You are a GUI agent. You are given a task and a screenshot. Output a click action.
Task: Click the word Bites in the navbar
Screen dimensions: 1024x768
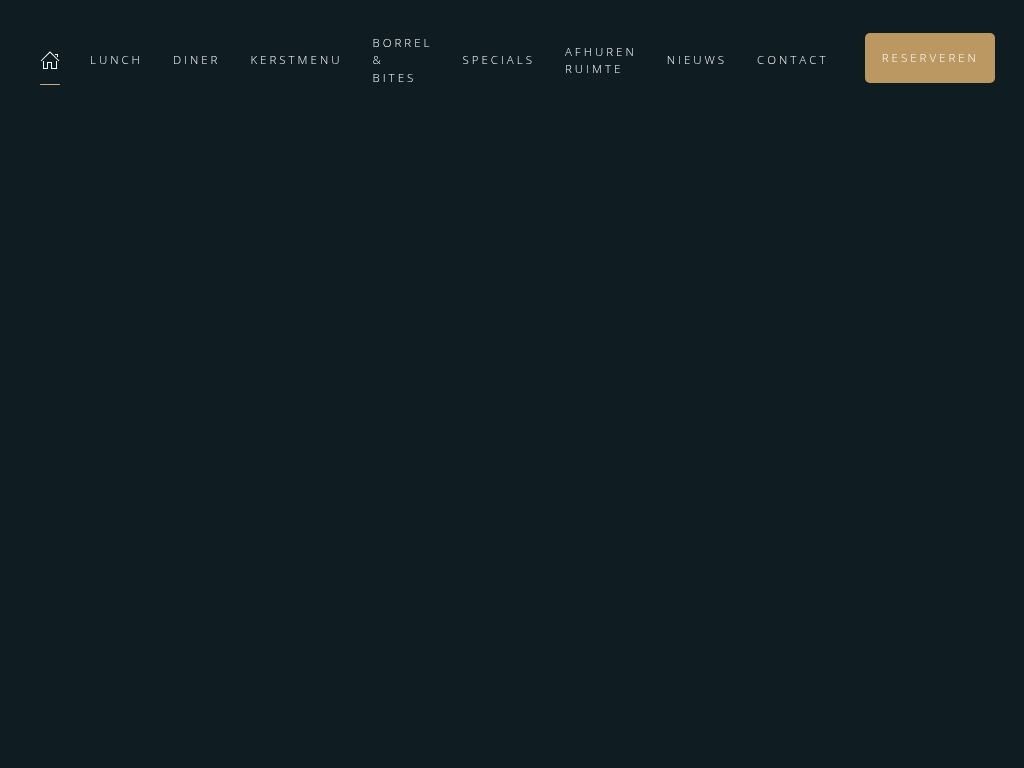coord(394,78)
